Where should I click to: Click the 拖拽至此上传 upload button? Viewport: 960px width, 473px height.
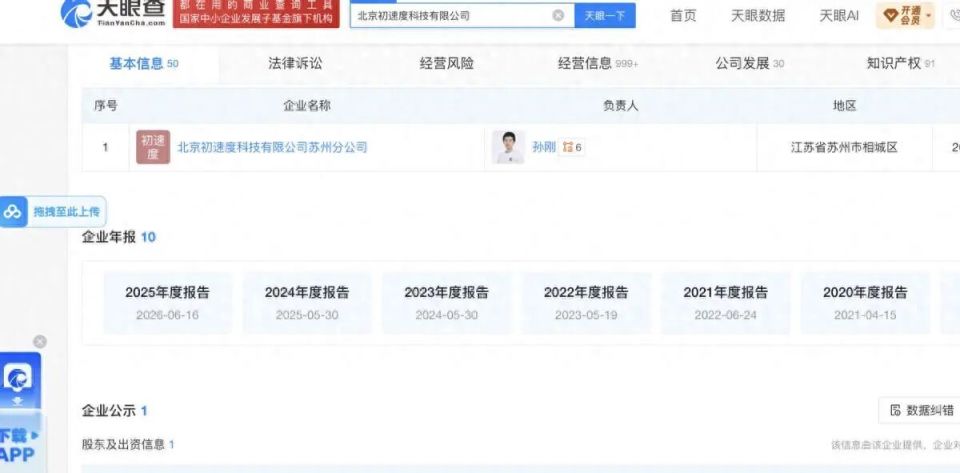click(x=53, y=212)
